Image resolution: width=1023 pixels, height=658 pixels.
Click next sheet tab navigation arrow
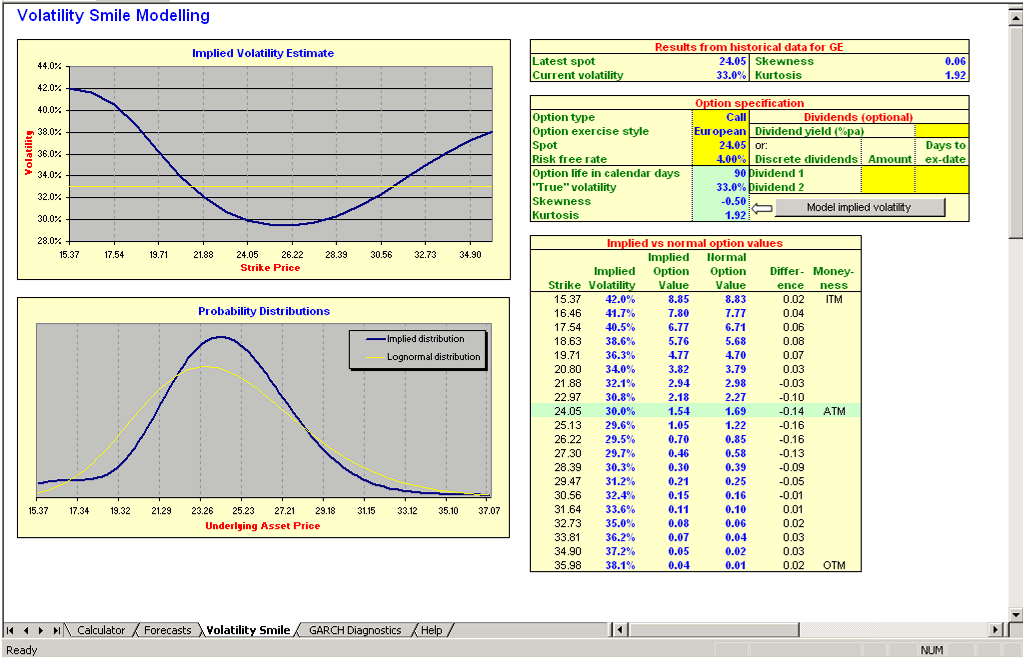[40, 630]
